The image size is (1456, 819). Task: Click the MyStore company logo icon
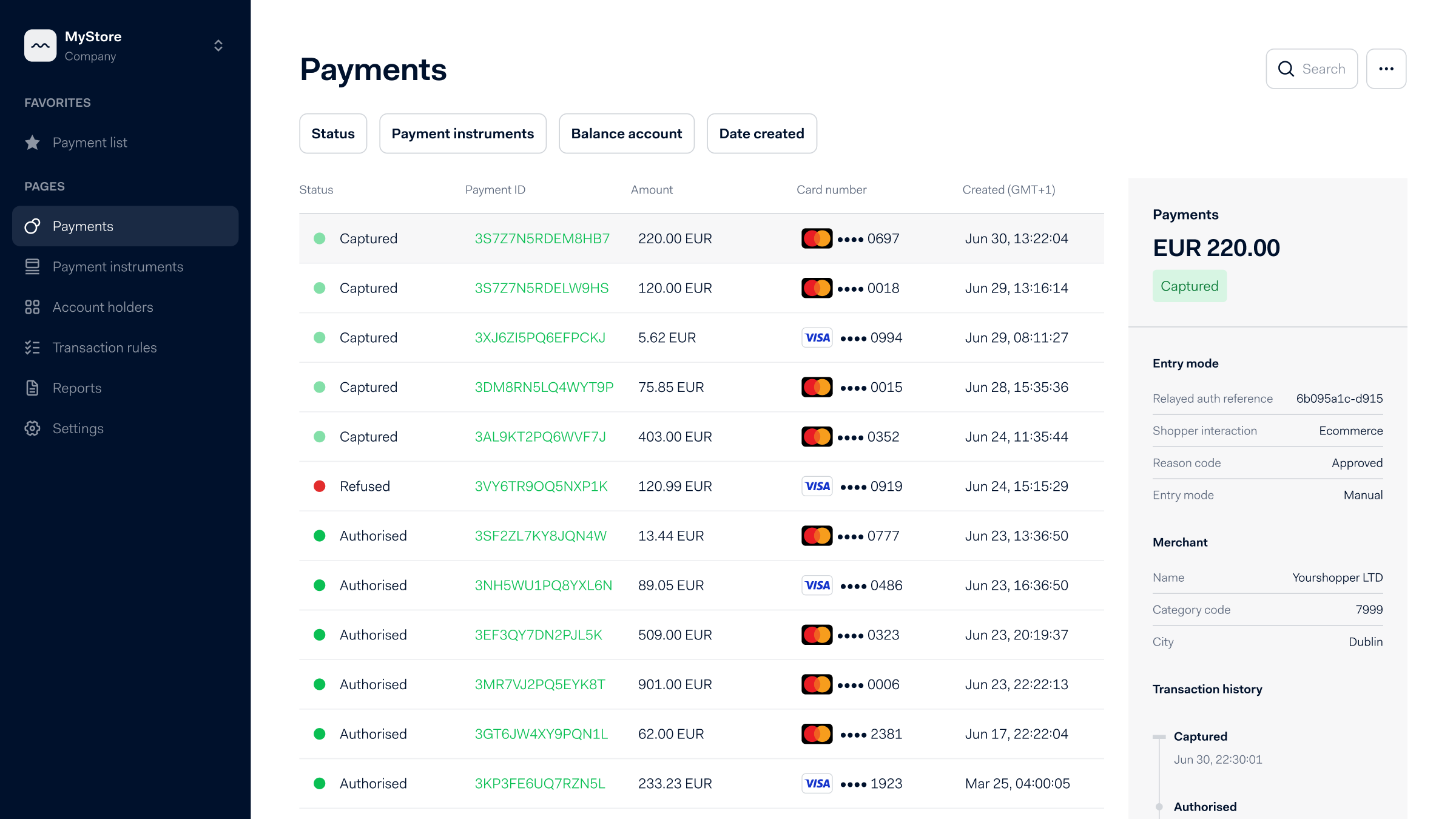(40, 45)
